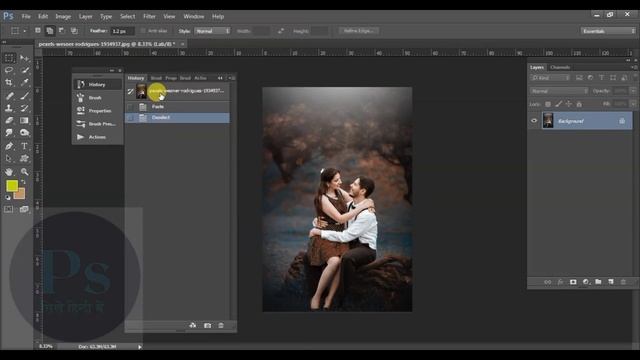Choose Intersect with selection mode
This screenshot has height=360, width=640.
(x=74, y=31)
